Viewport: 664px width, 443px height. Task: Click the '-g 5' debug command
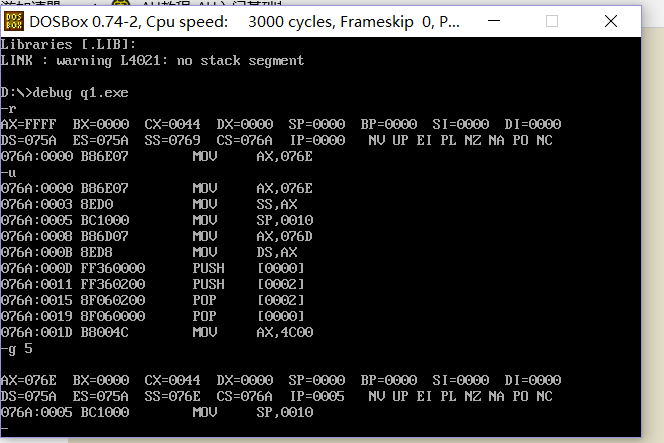17,349
